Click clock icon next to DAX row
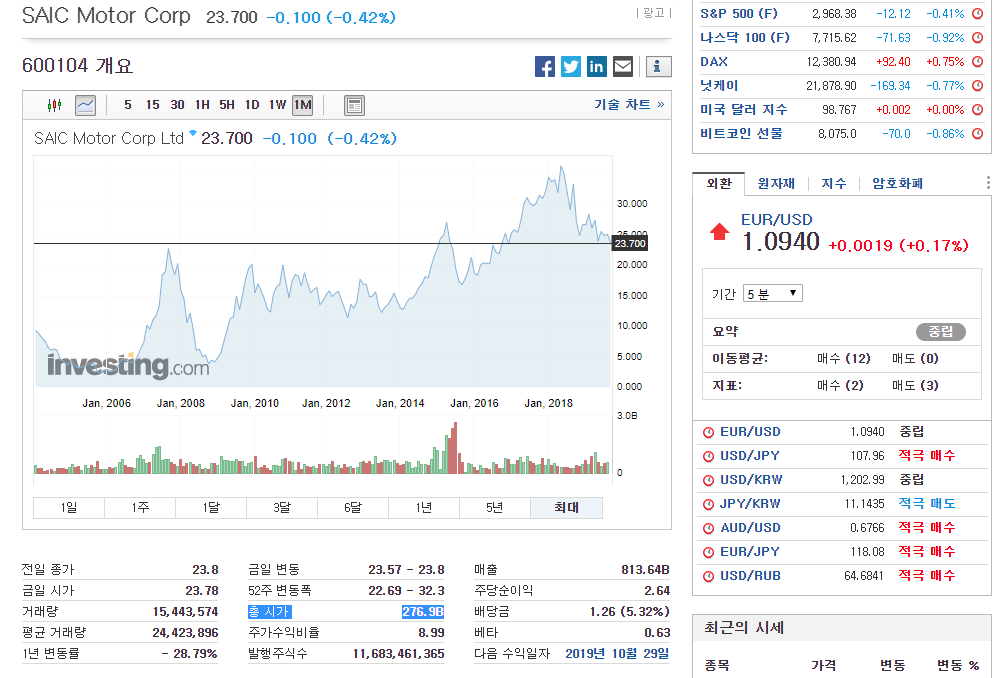The image size is (1007, 678). tap(977, 62)
